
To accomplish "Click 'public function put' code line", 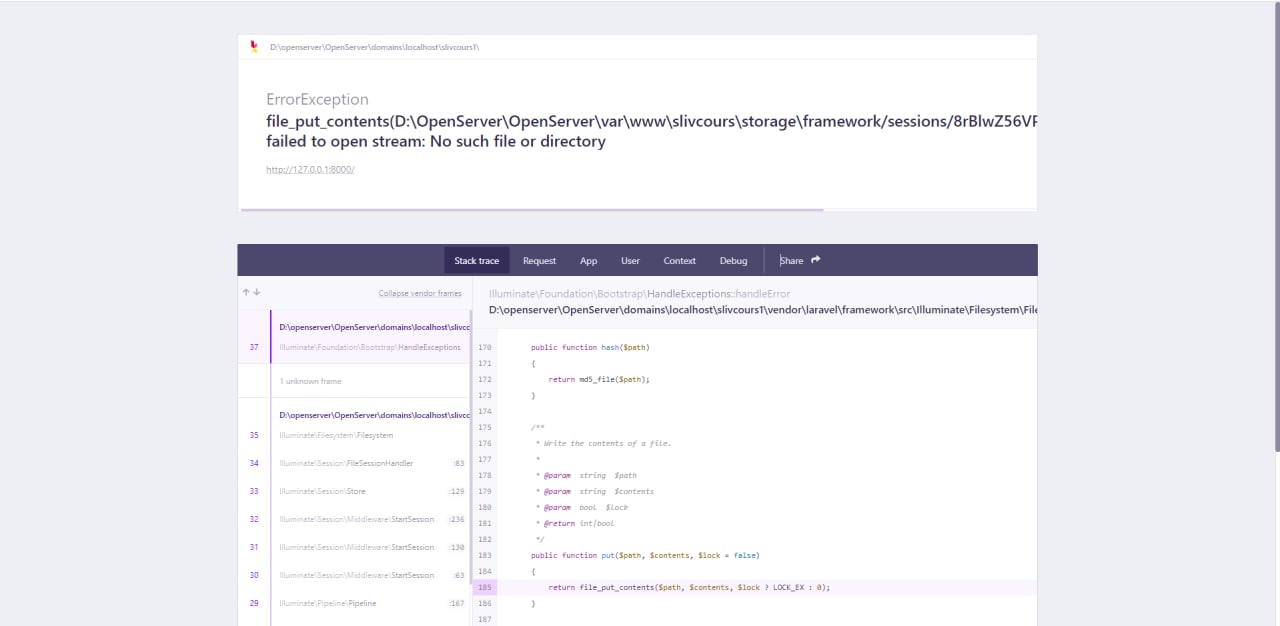I will (x=645, y=555).
